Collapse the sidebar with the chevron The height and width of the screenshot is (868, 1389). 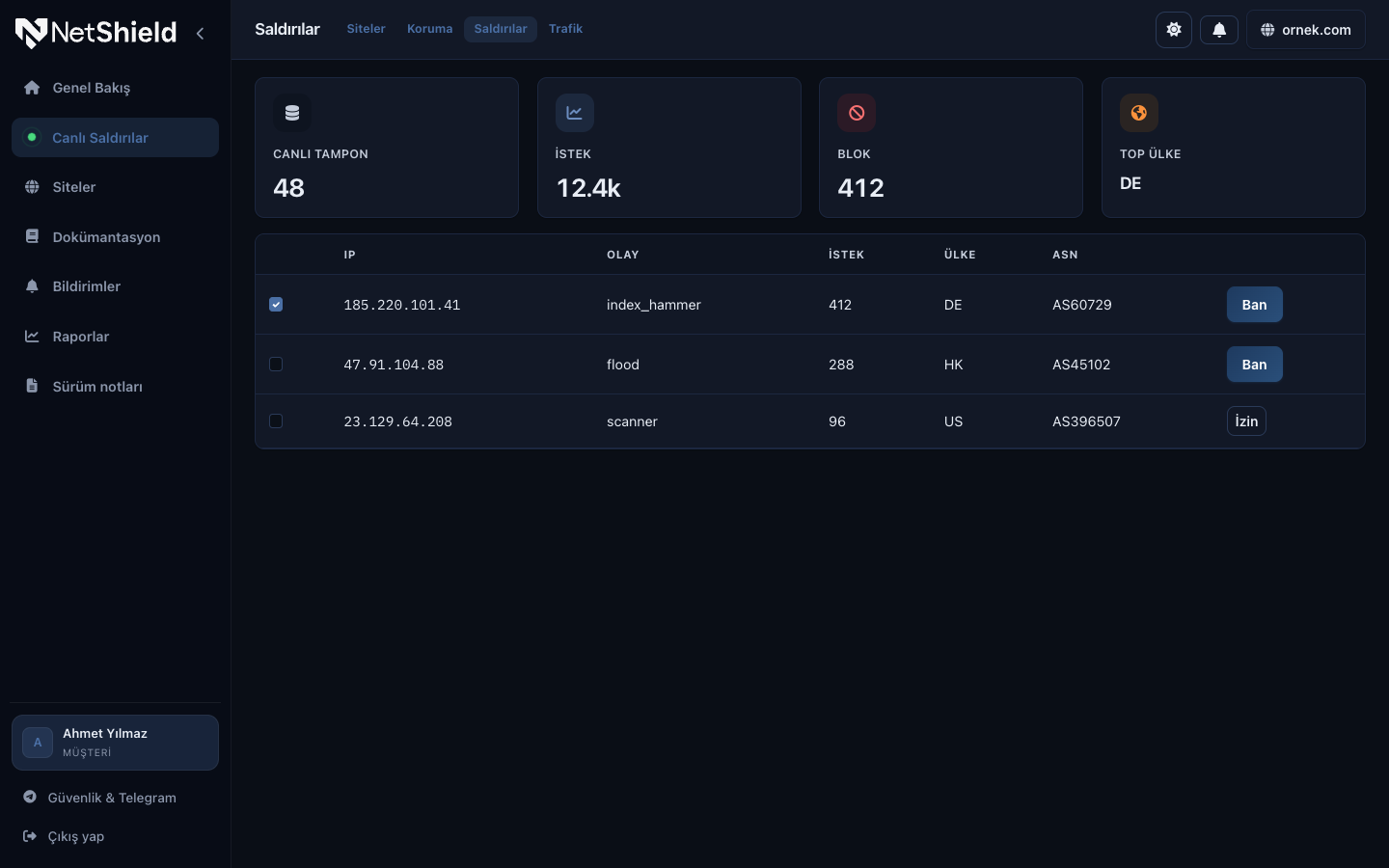pos(200,33)
